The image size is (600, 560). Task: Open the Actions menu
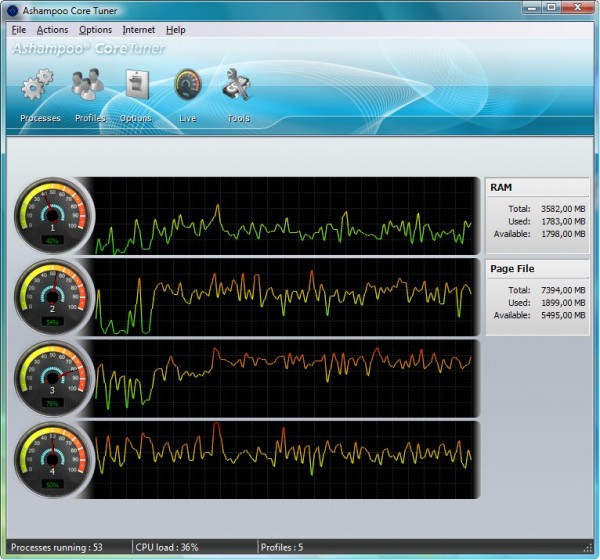coord(52,30)
